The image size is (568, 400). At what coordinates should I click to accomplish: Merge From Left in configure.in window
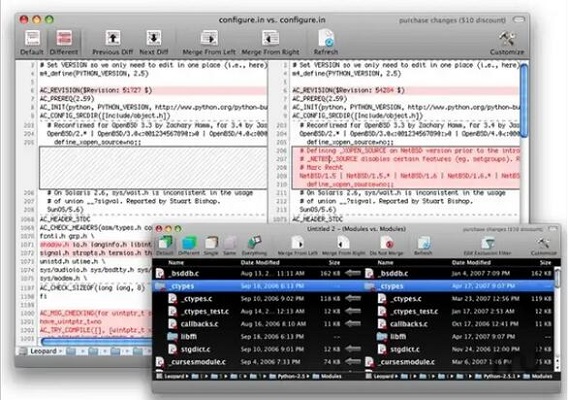tap(209, 42)
